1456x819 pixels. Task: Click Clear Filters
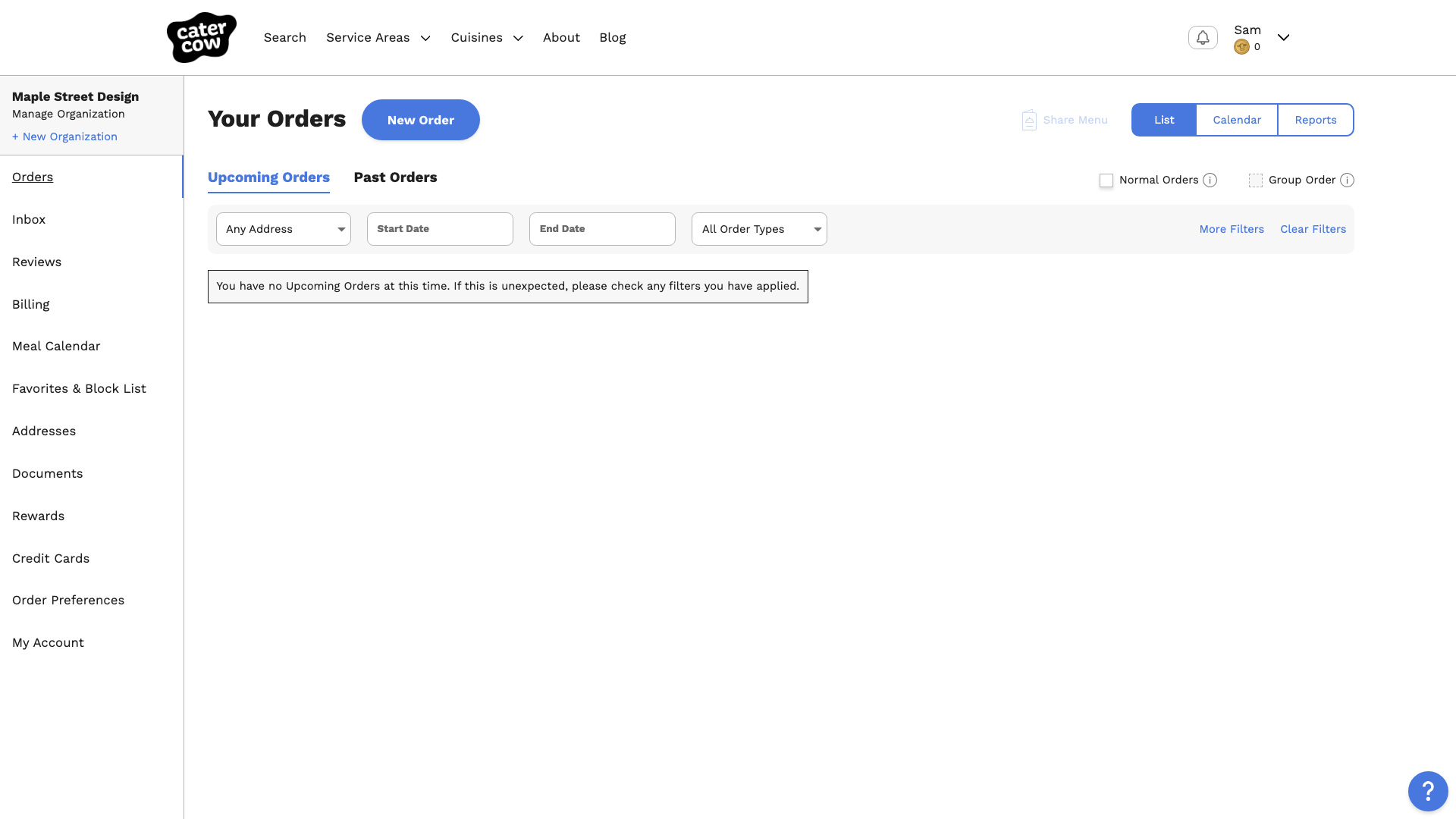1313,229
